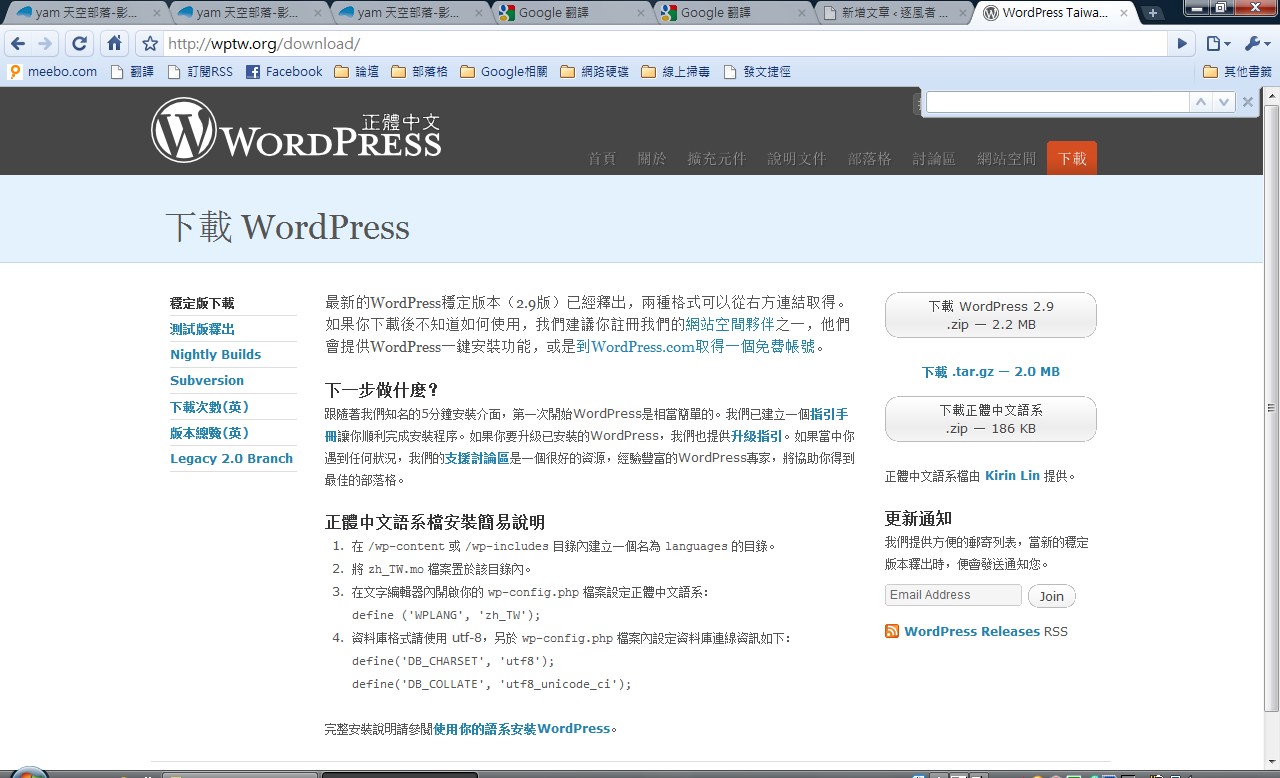The height and width of the screenshot is (778, 1280).
Task: Open the wrench settings menu
Action: coord(1256,44)
